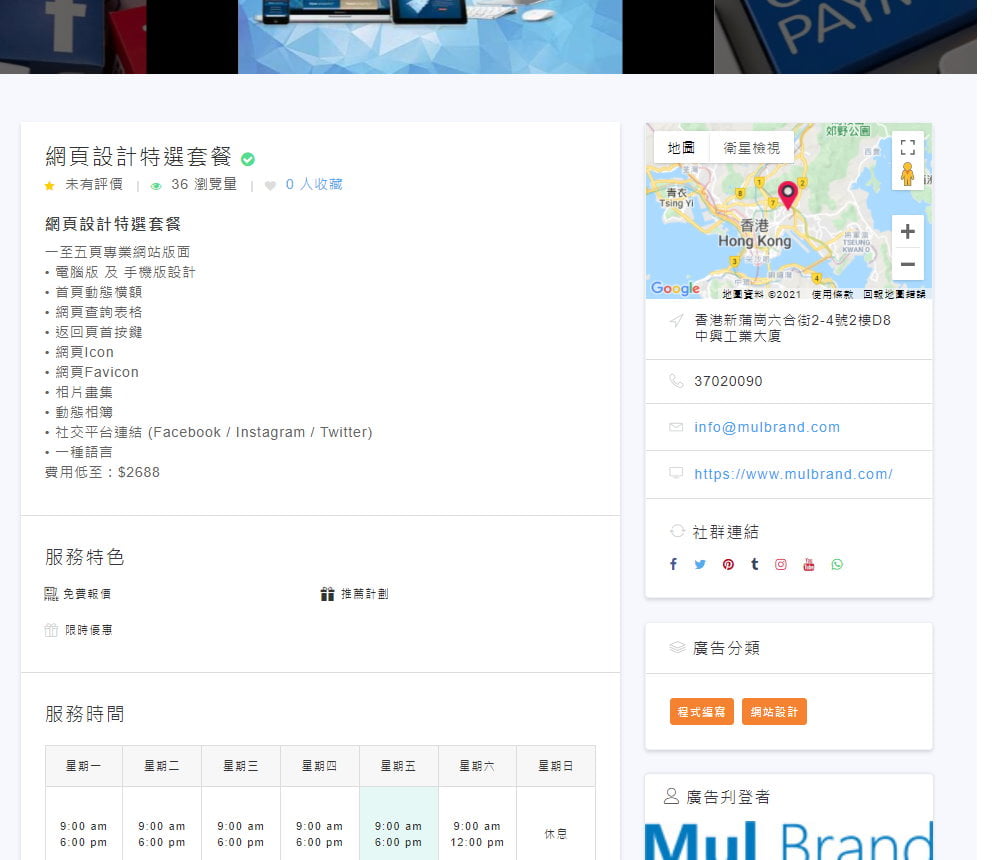Click the 費用低至：$2688 price text
Image resolution: width=1007 pixels, height=860 pixels.
point(102,473)
